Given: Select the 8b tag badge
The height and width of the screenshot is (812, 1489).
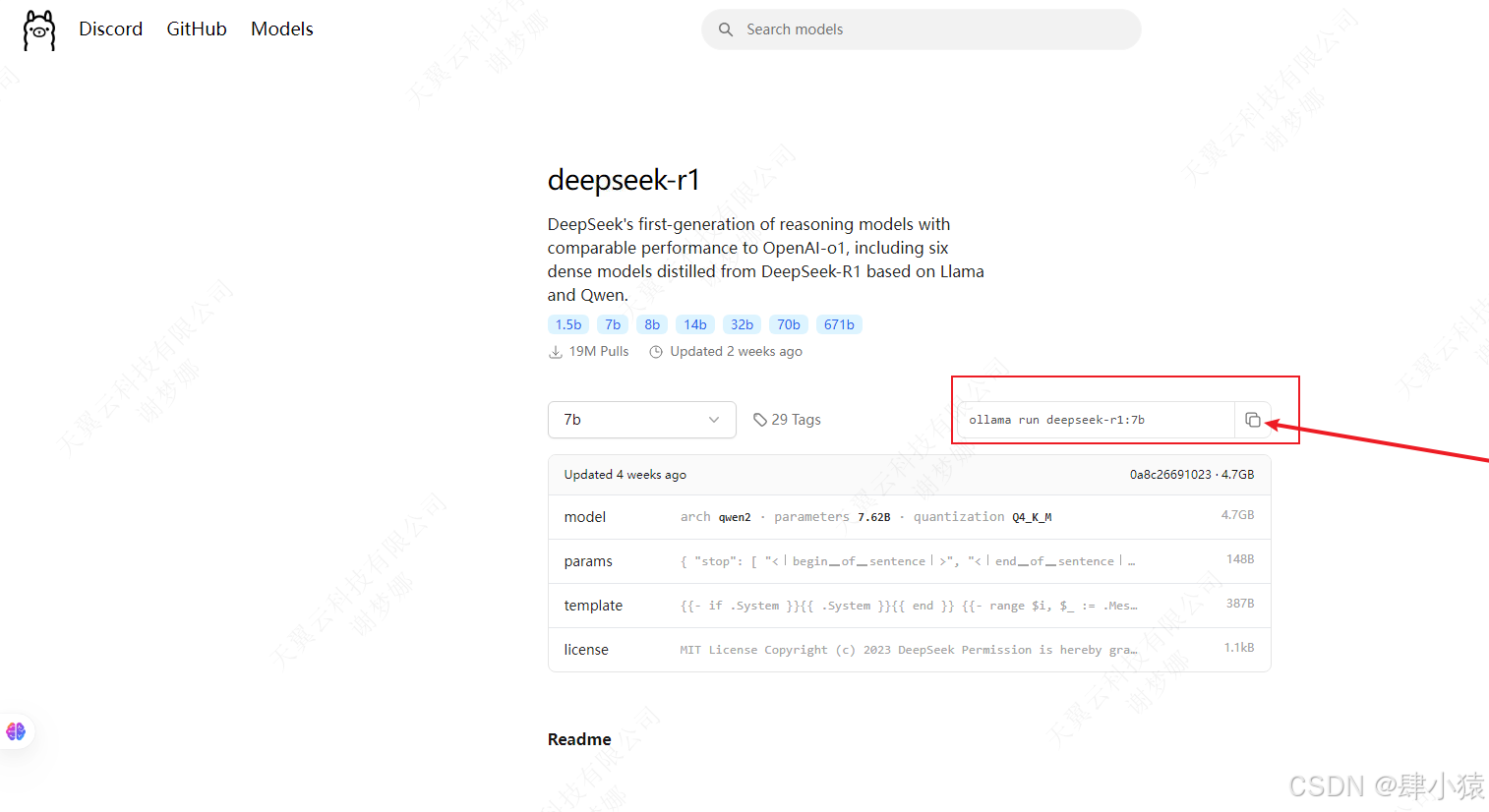Looking at the screenshot, I should [652, 324].
